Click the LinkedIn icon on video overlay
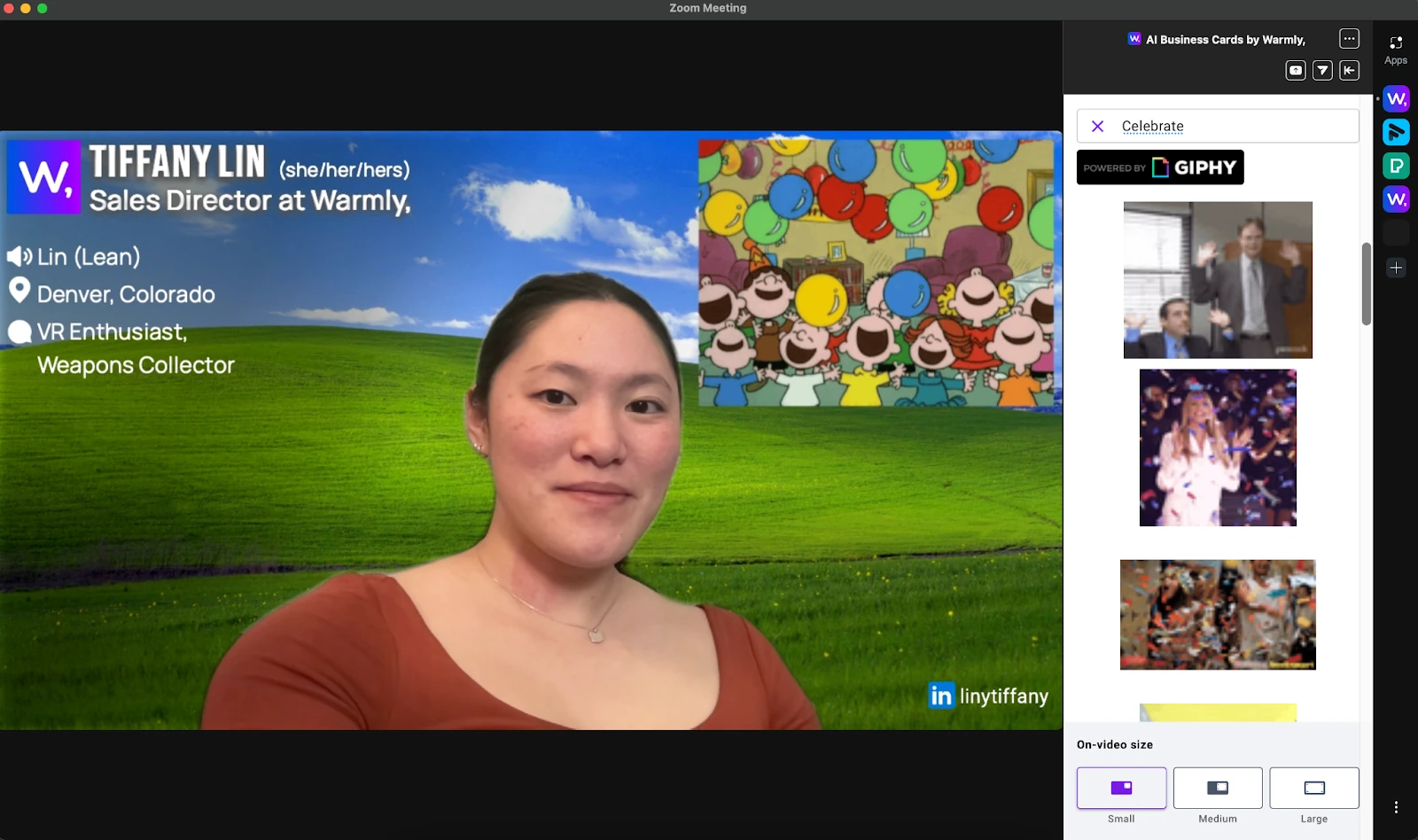Image resolution: width=1418 pixels, height=840 pixels. point(941,696)
